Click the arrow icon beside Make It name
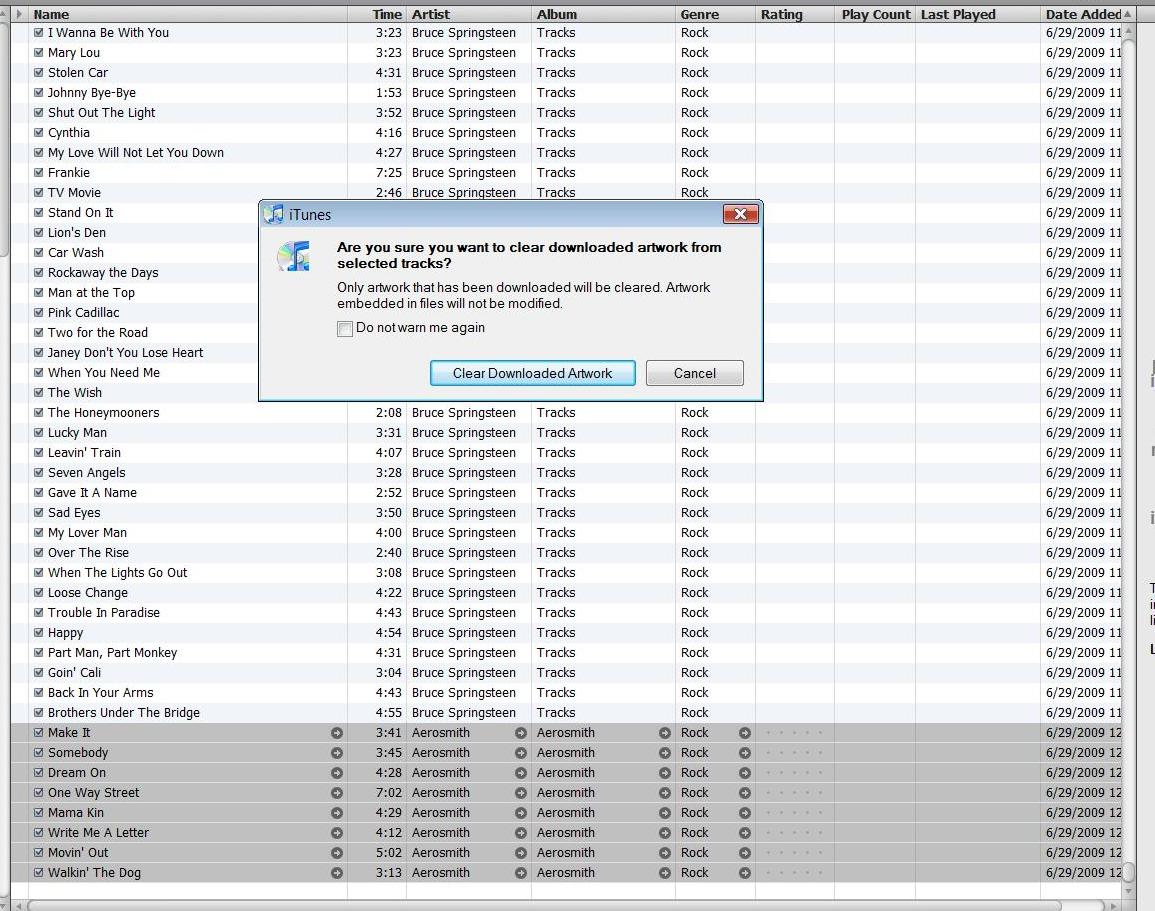Viewport: 1155px width, 911px height. click(337, 733)
